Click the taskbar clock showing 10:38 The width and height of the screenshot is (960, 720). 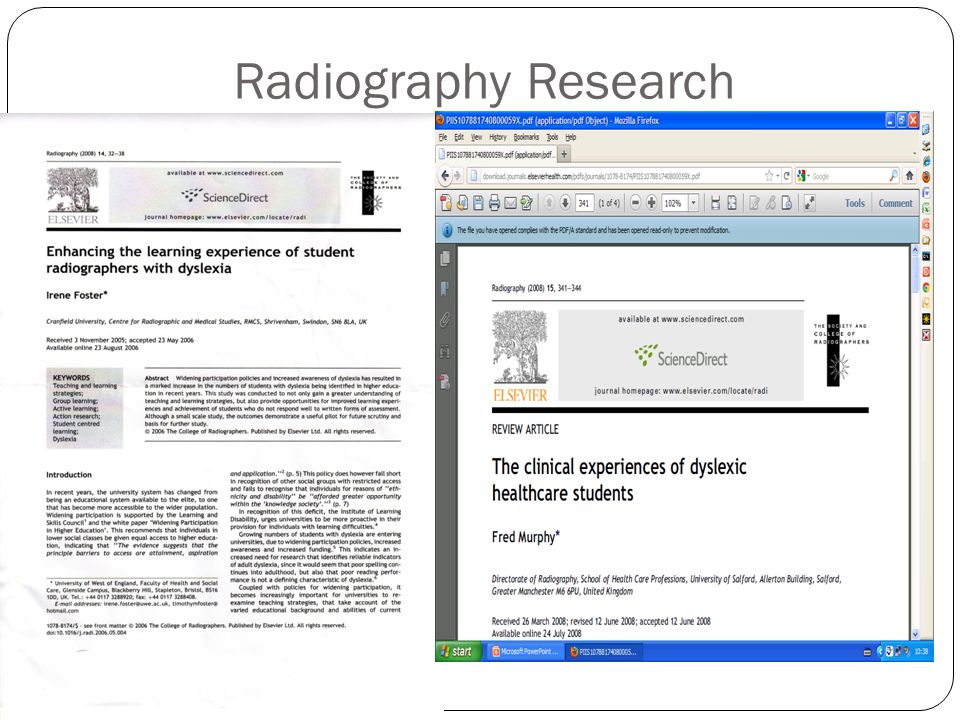(x=921, y=652)
